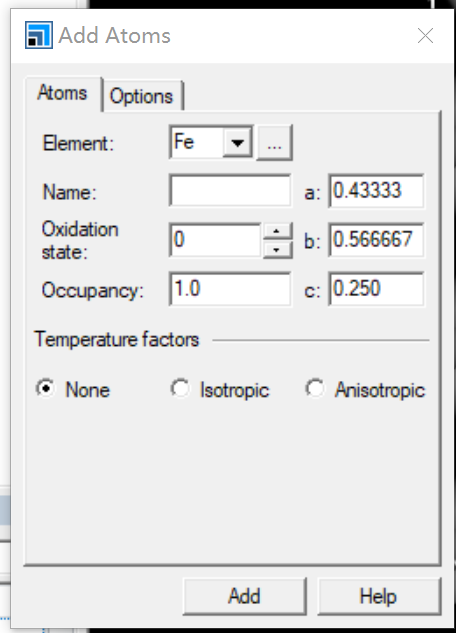
Task: Choose Anisotropic temperature factors
Action: click(366, 390)
